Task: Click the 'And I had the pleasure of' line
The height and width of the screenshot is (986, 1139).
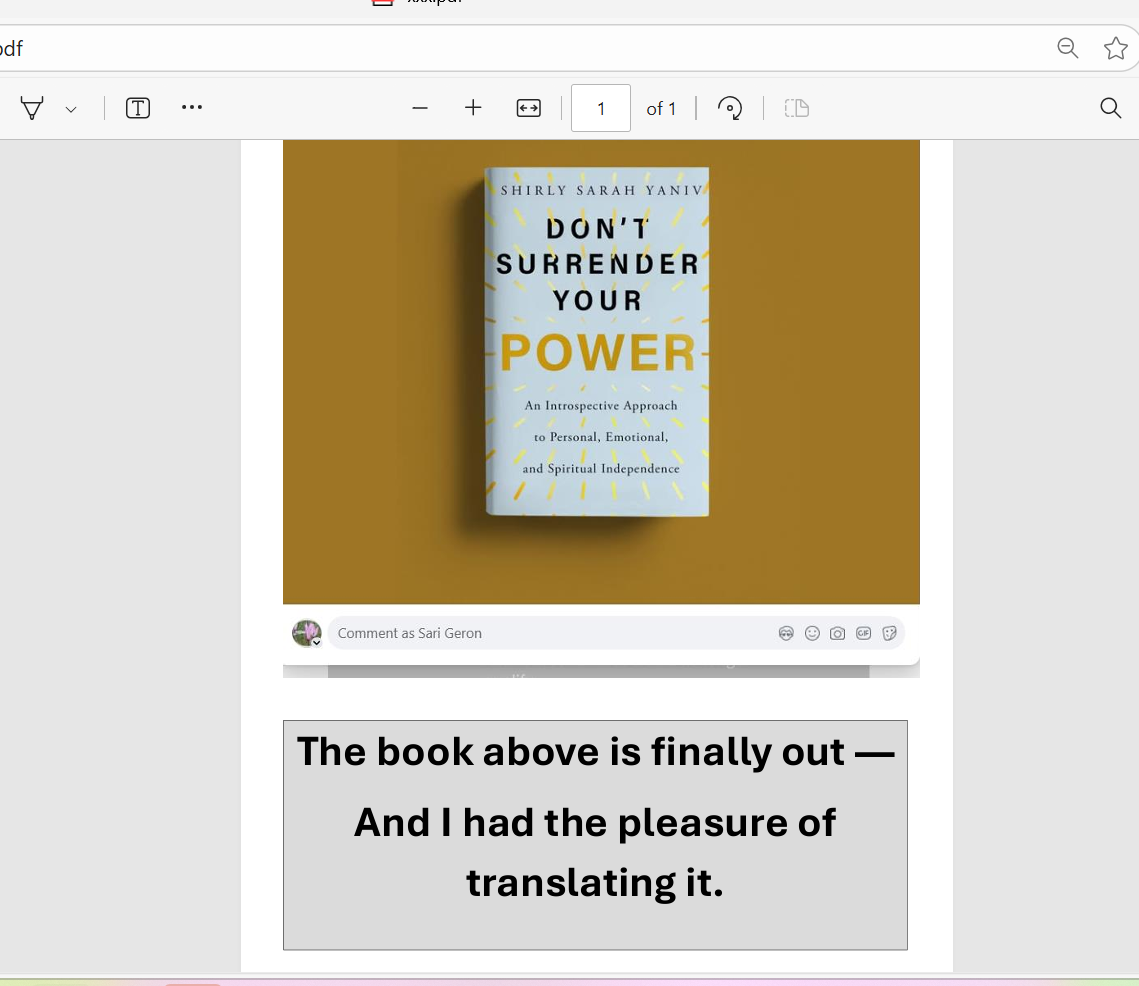Action: (x=595, y=823)
